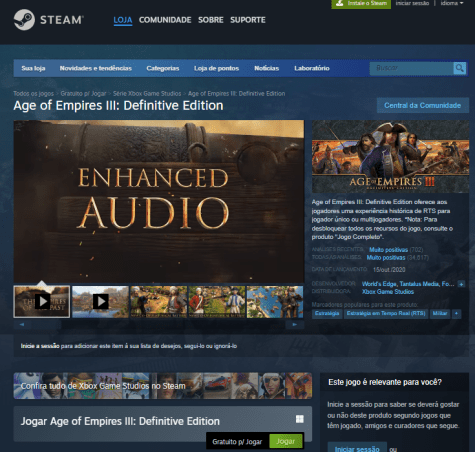Click recent reviews Muito positivas link
Screen dimensions: 475x452
coord(388,250)
